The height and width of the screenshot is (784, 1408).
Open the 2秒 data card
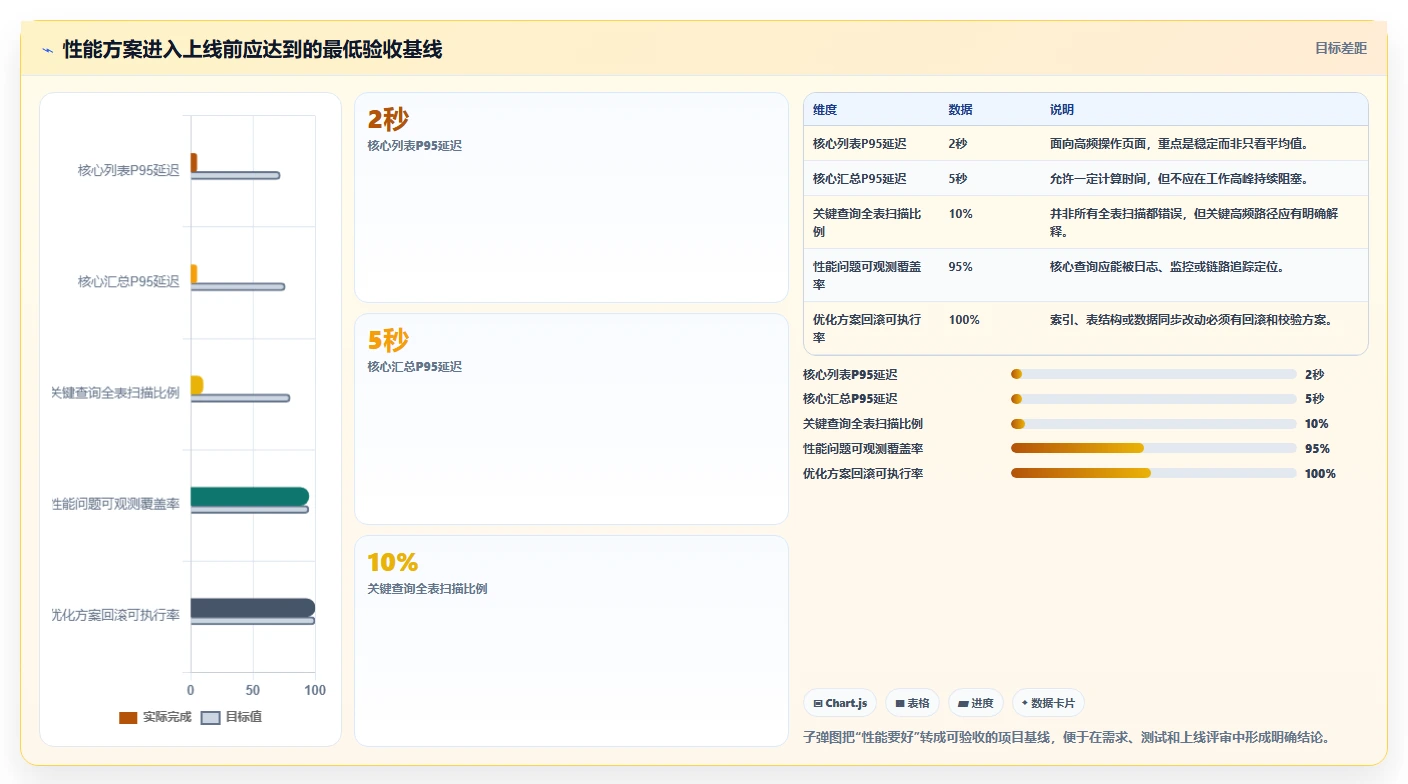pos(571,197)
